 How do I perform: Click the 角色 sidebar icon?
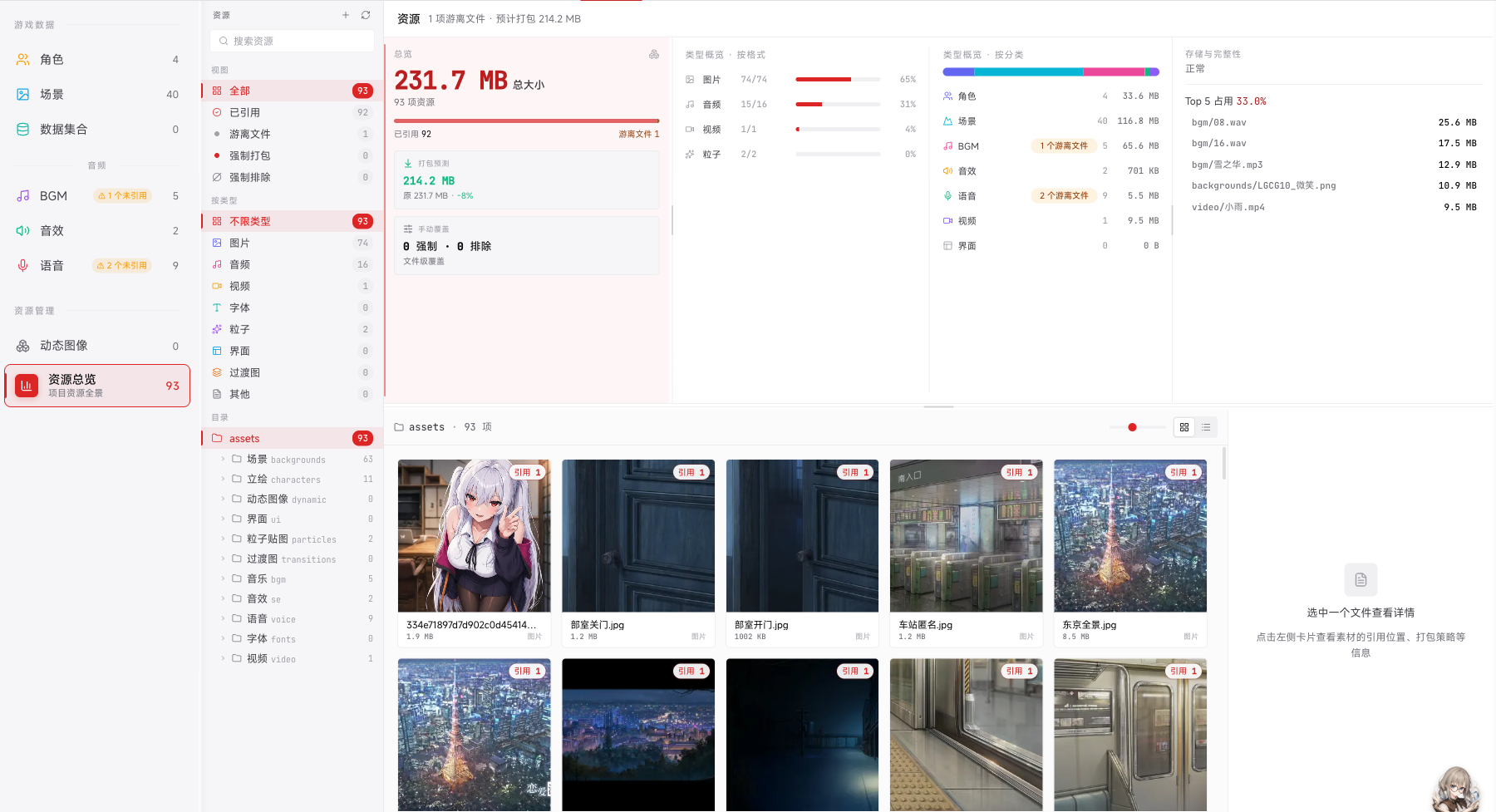pos(23,60)
